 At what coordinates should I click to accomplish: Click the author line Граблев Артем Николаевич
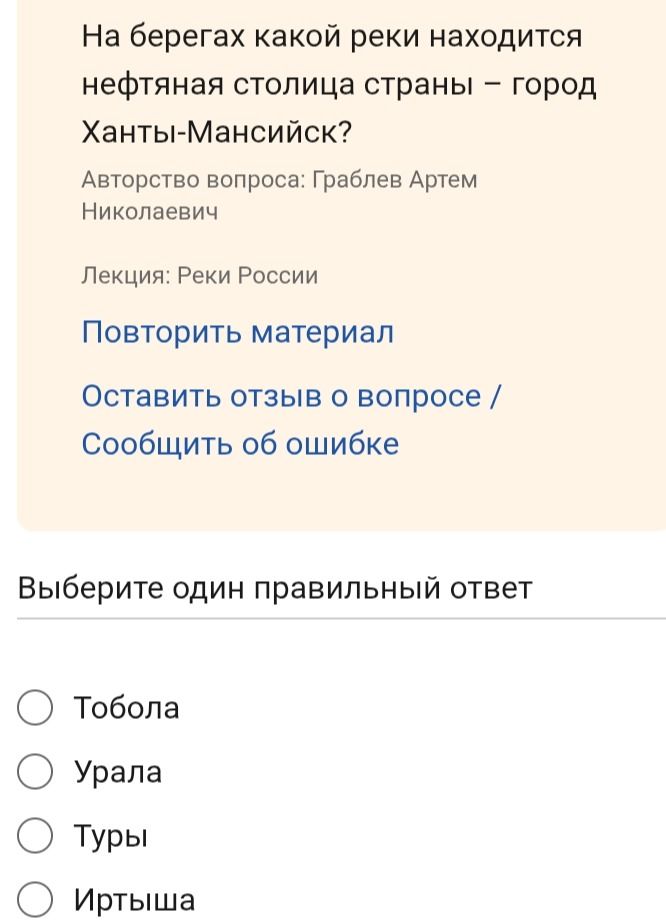pyautogui.click(x=279, y=195)
